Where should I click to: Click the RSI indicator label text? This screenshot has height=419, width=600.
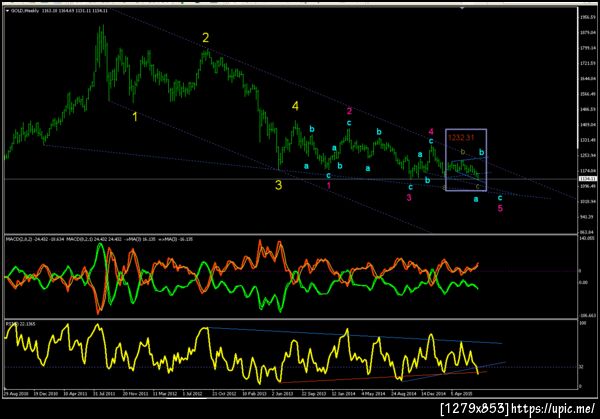coord(20,324)
